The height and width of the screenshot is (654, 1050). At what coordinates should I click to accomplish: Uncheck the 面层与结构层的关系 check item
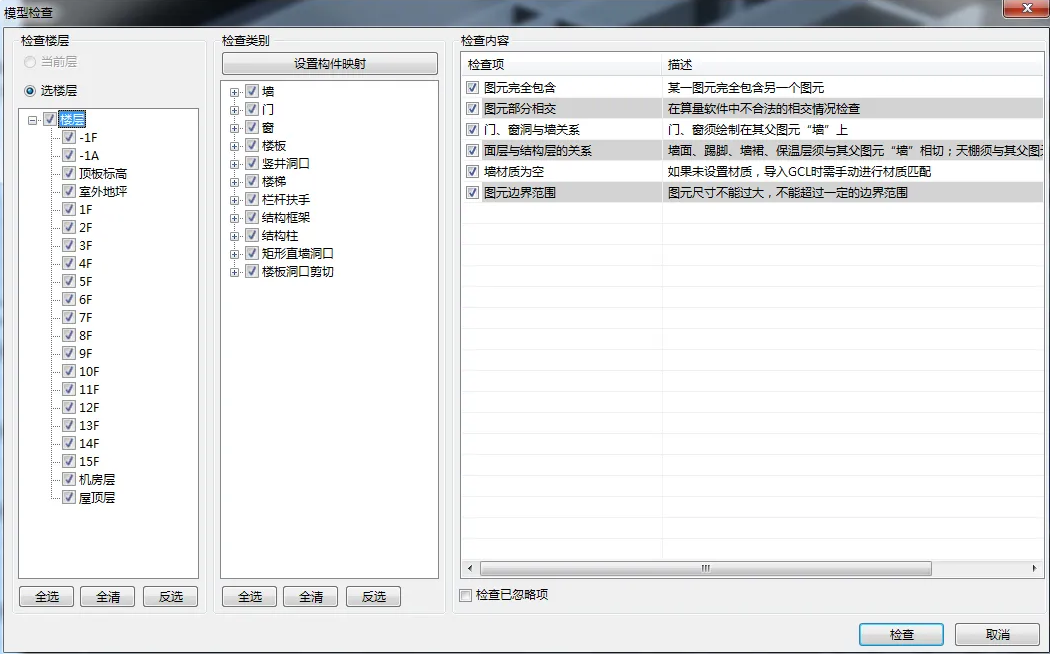tap(473, 151)
